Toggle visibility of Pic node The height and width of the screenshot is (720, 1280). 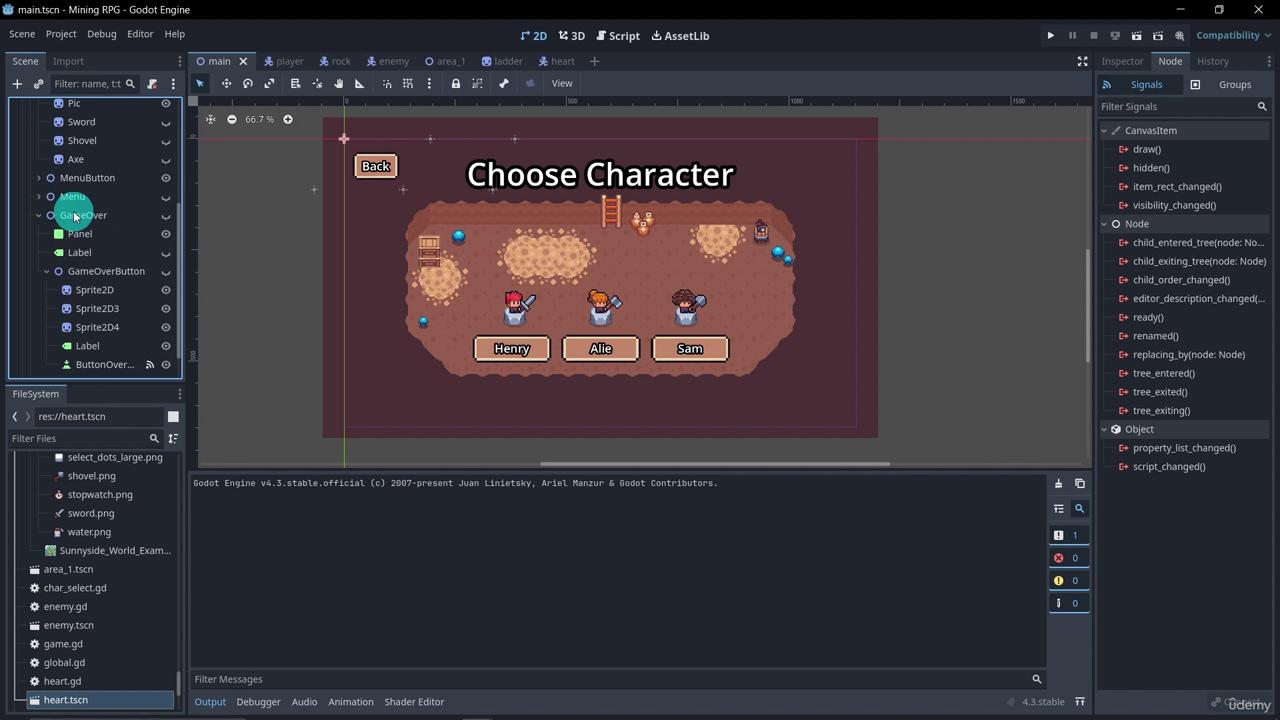166,103
